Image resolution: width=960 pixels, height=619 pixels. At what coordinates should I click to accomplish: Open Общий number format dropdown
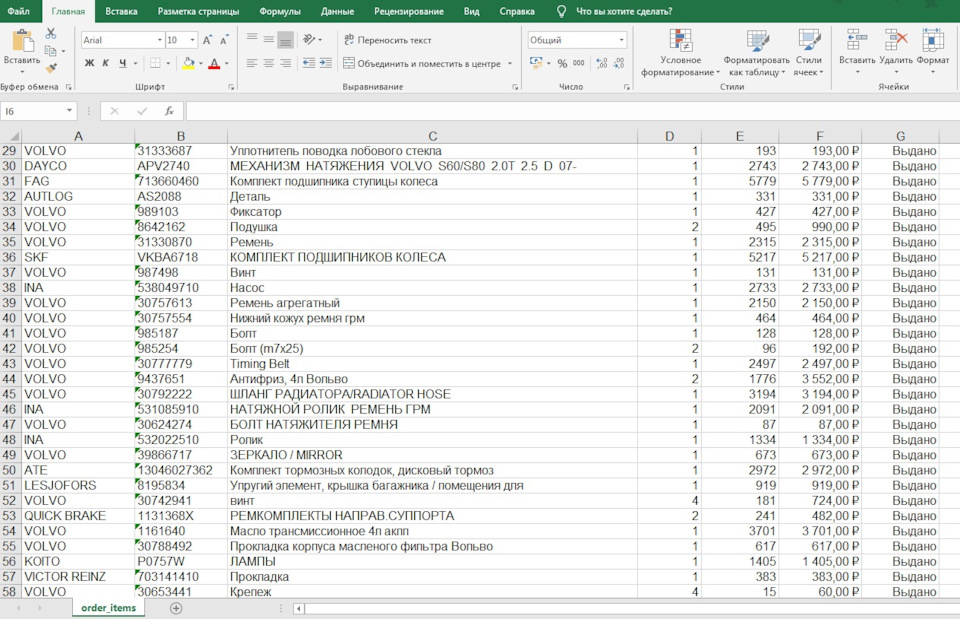pos(621,40)
